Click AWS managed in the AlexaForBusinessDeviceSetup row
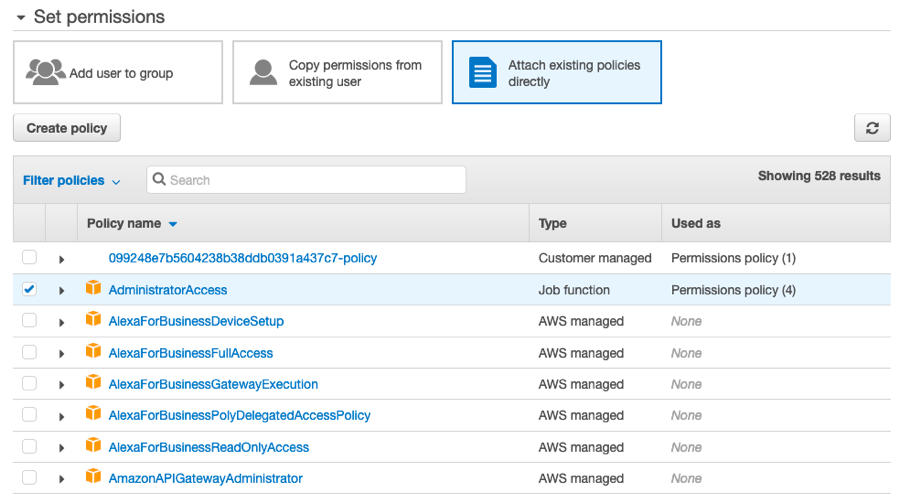The image size is (899, 502). coord(581,321)
